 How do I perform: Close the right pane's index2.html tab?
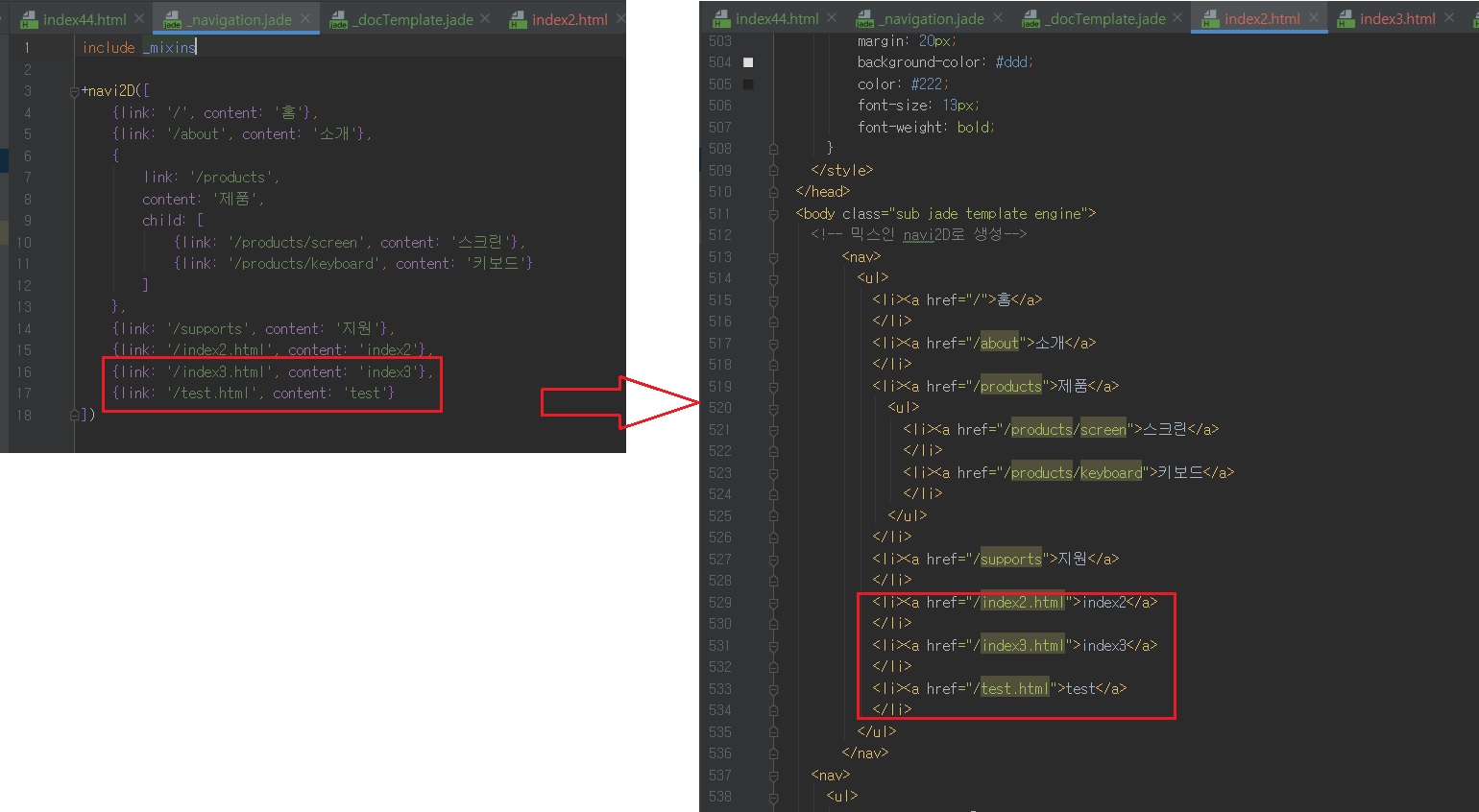tap(1314, 18)
